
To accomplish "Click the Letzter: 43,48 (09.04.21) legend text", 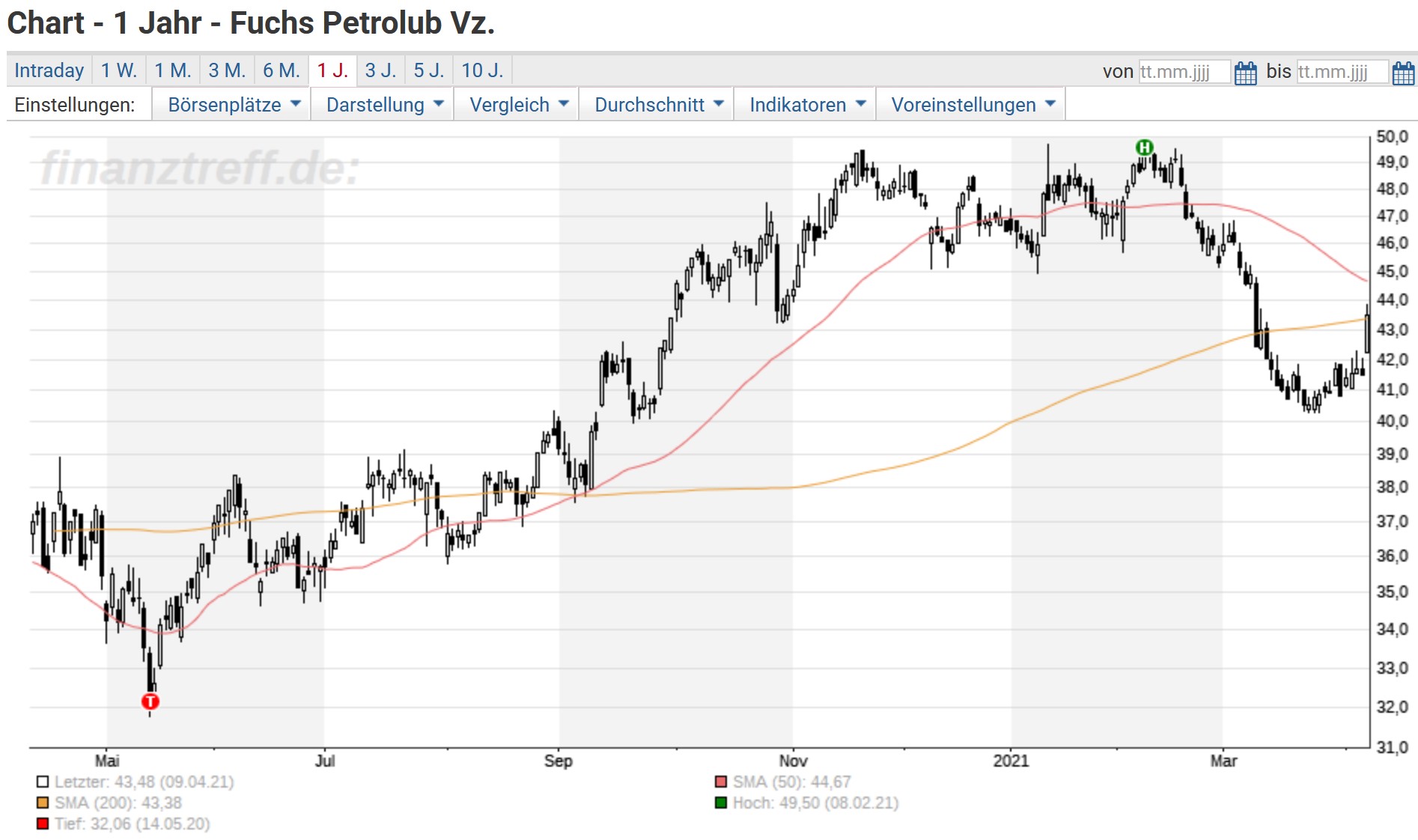I will [144, 782].
